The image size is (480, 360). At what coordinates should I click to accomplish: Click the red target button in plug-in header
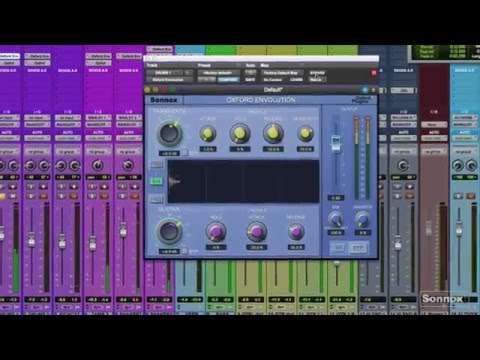(374, 73)
